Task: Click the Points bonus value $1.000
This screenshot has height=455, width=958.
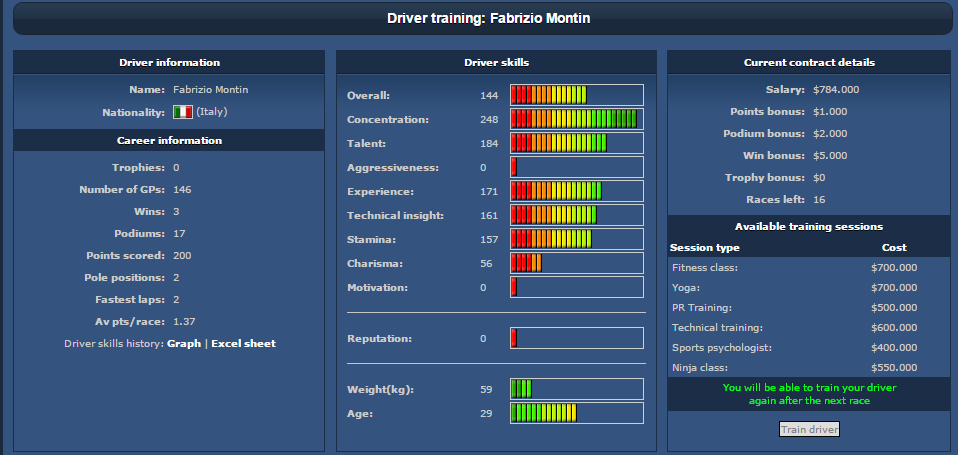Action: pos(830,112)
